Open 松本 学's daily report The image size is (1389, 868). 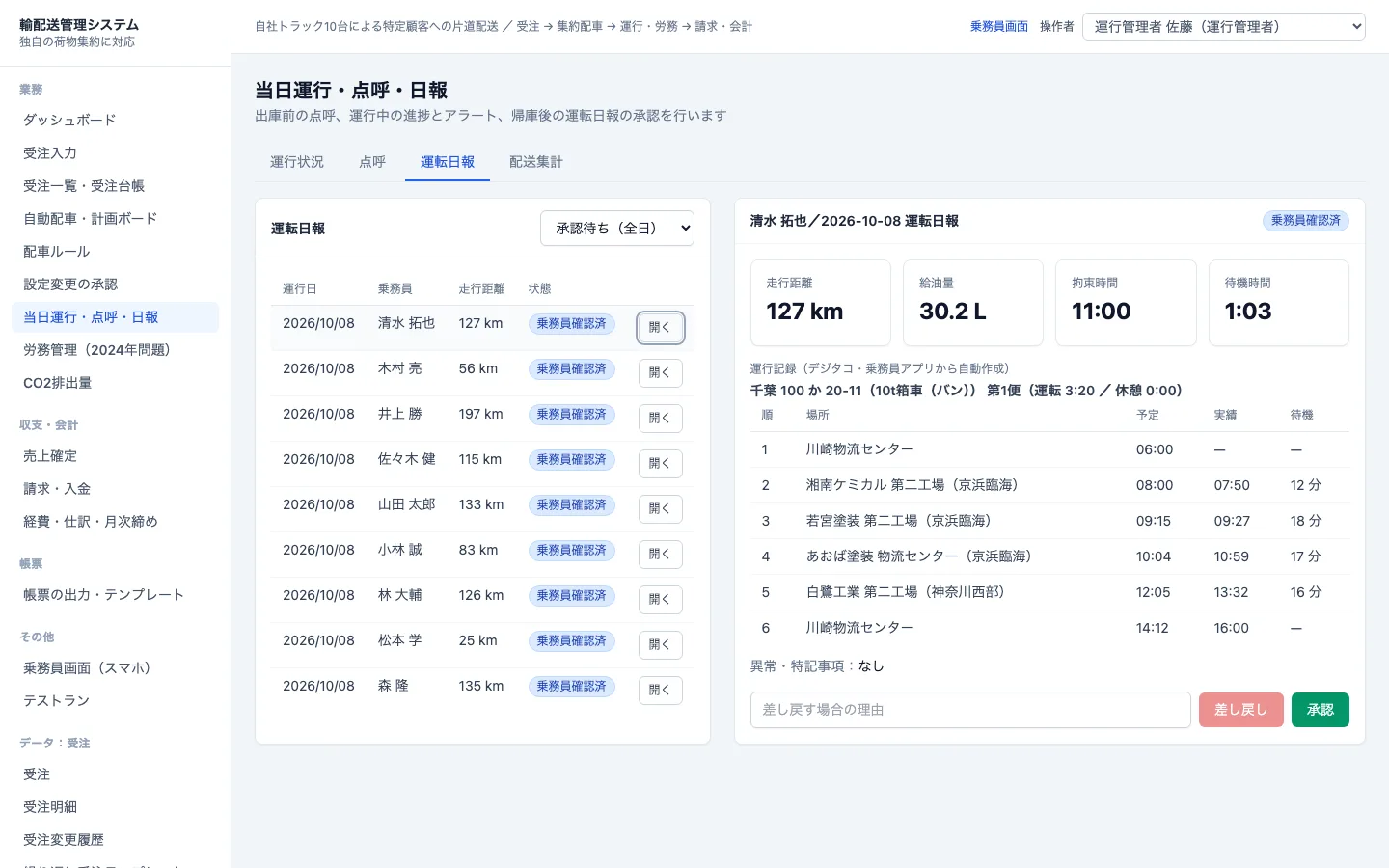pyautogui.click(x=661, y=645)
